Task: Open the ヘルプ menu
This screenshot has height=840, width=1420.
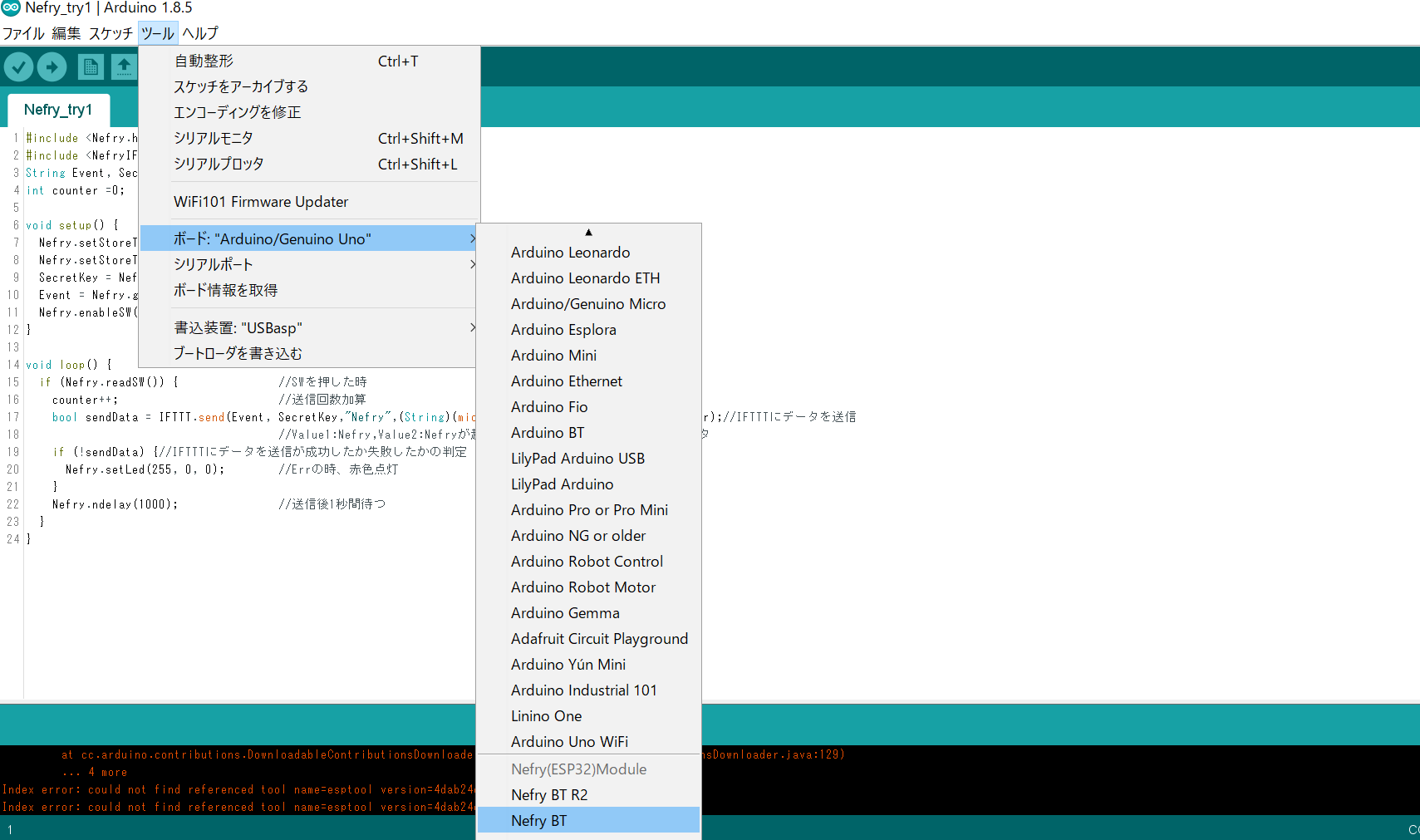Action: [200, 33]
